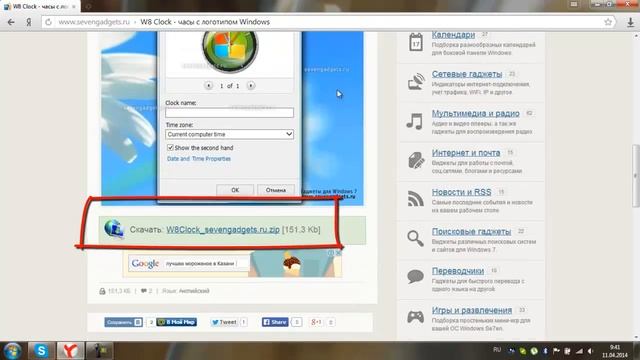Open the taskbar clock showing 9:41
The width and height of the screenshot is (640, 360).
(x=616, y=351)
